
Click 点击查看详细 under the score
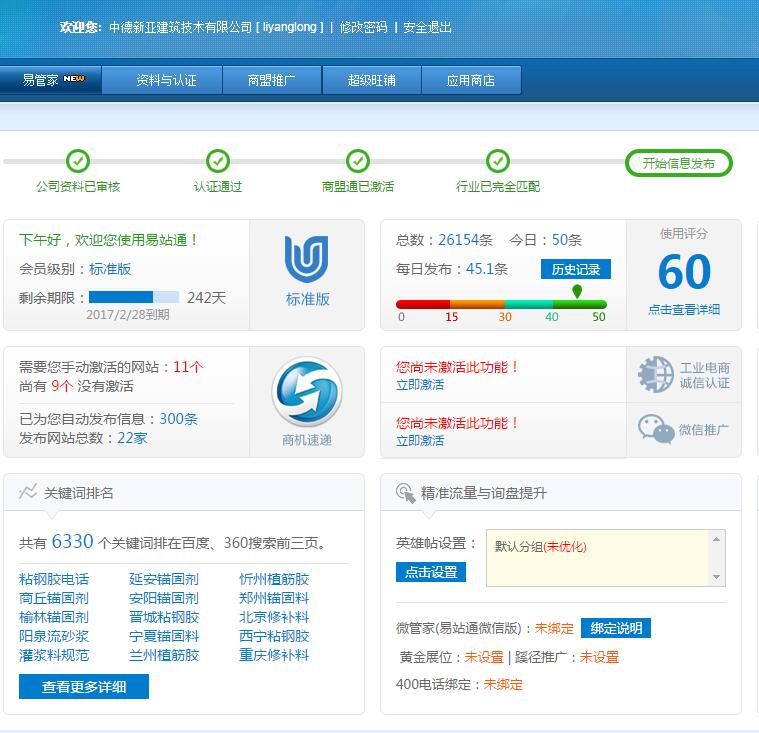coord(684,309)
